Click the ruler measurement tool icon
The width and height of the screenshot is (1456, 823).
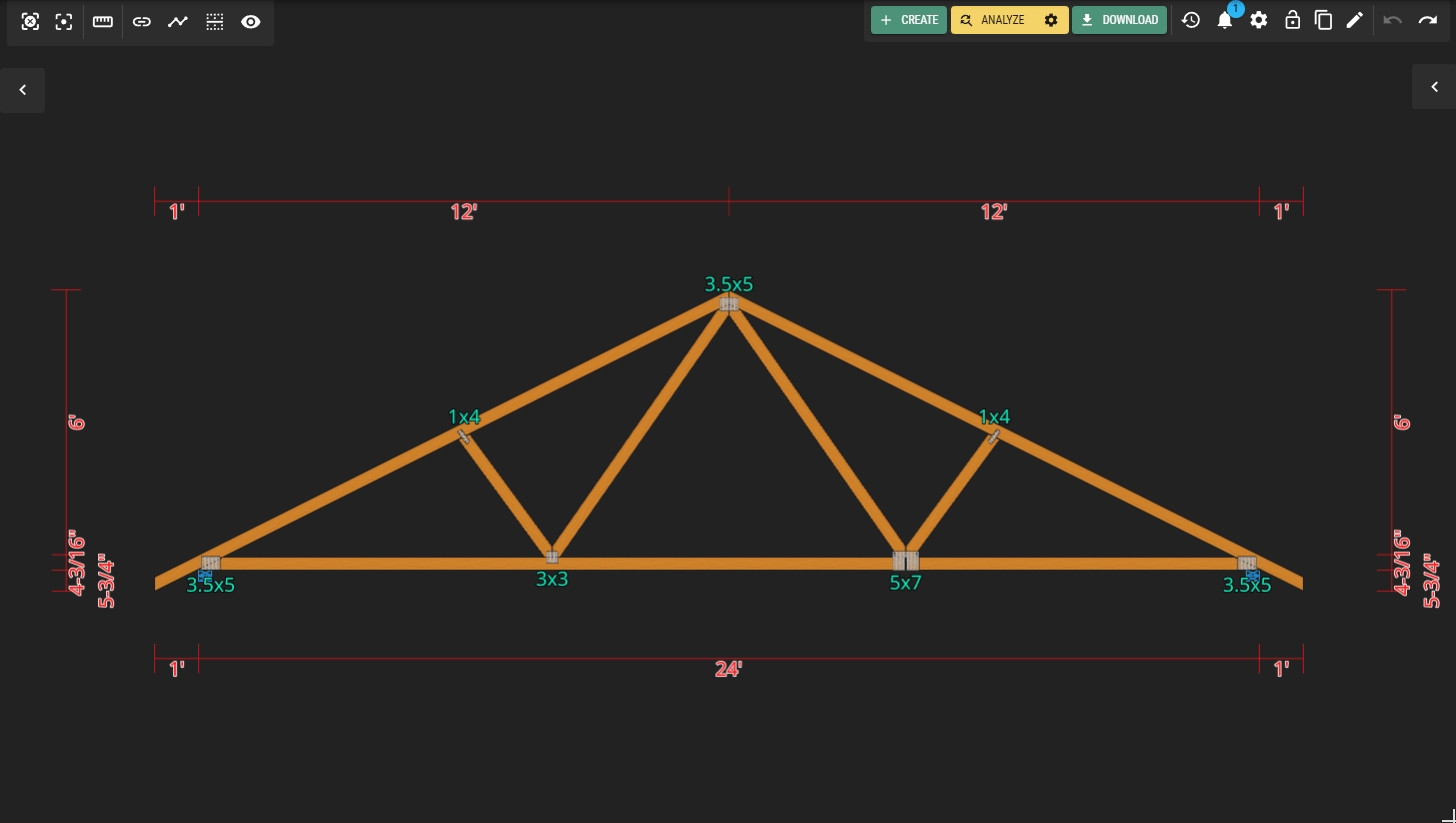click(103, 22)
